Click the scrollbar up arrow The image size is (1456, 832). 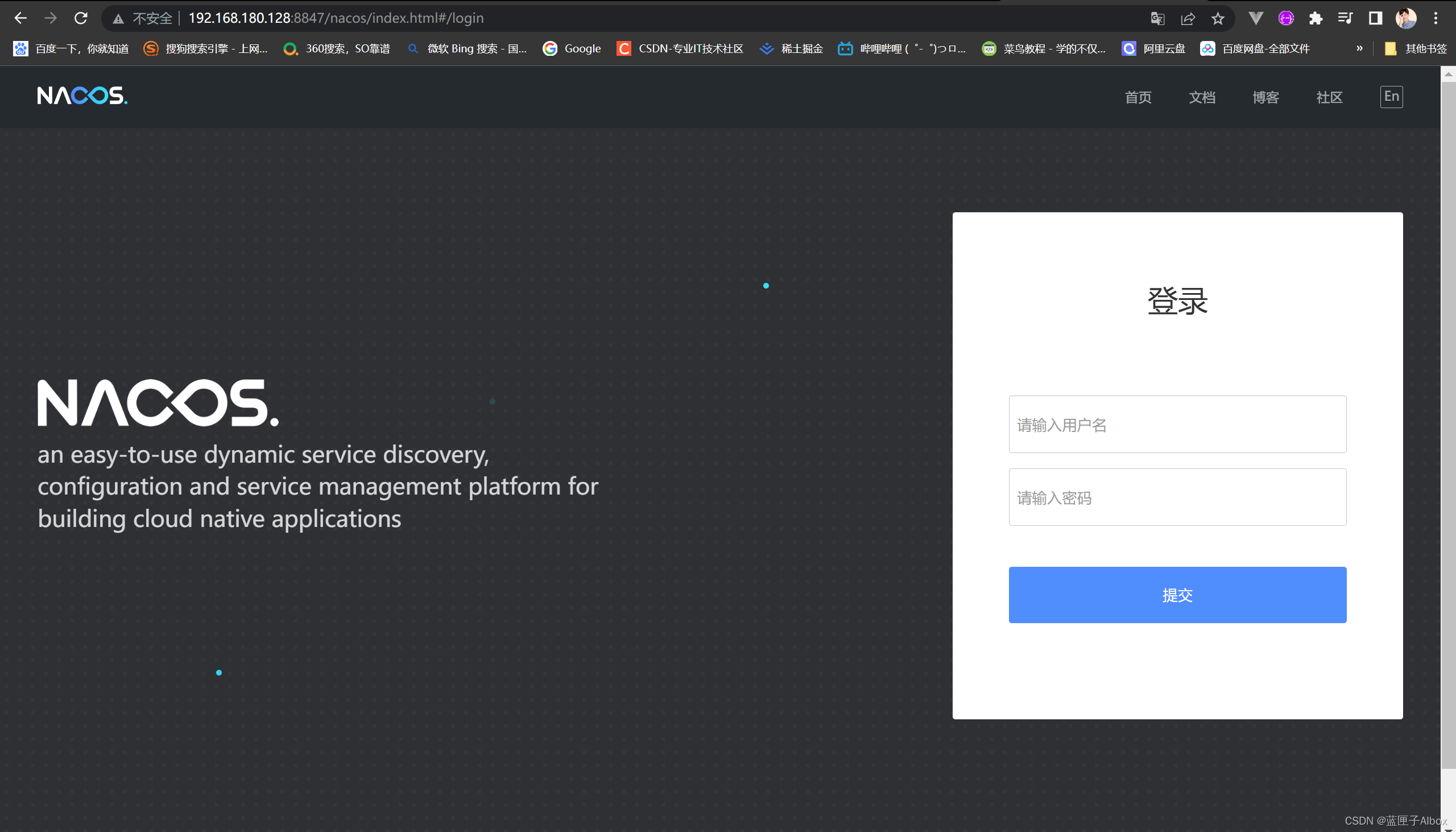click(x=1448, y=75)
